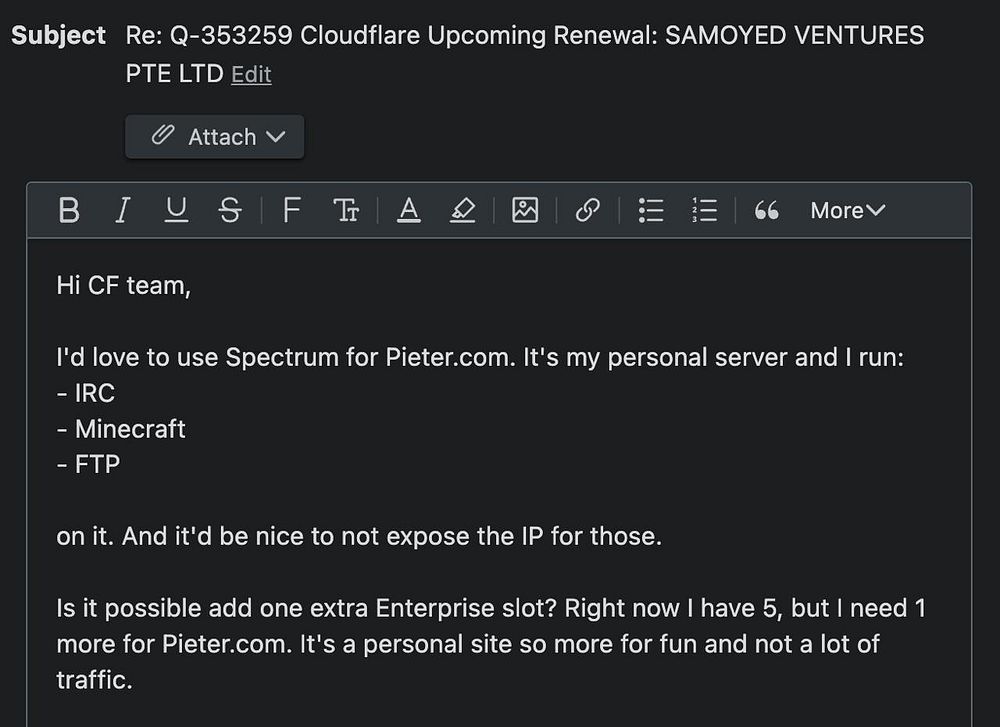Open the font size tool
1000x727 pixels.
[x=346, y=210]
